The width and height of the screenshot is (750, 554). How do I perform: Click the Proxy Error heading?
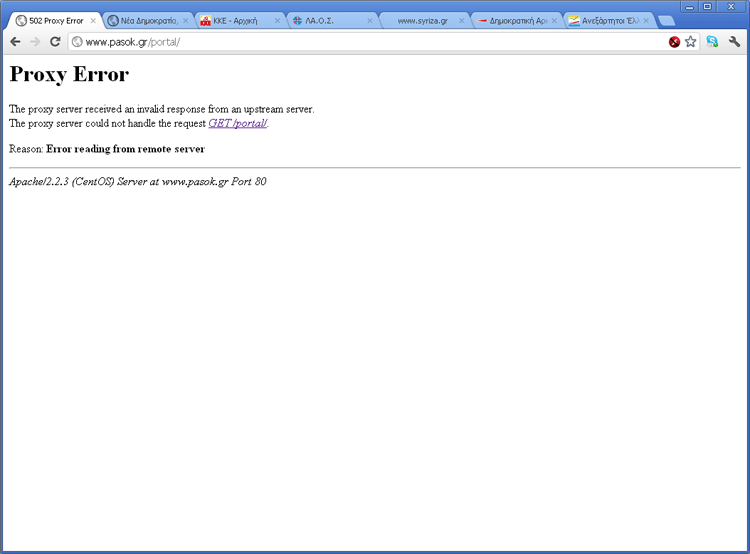pos(69,74)
